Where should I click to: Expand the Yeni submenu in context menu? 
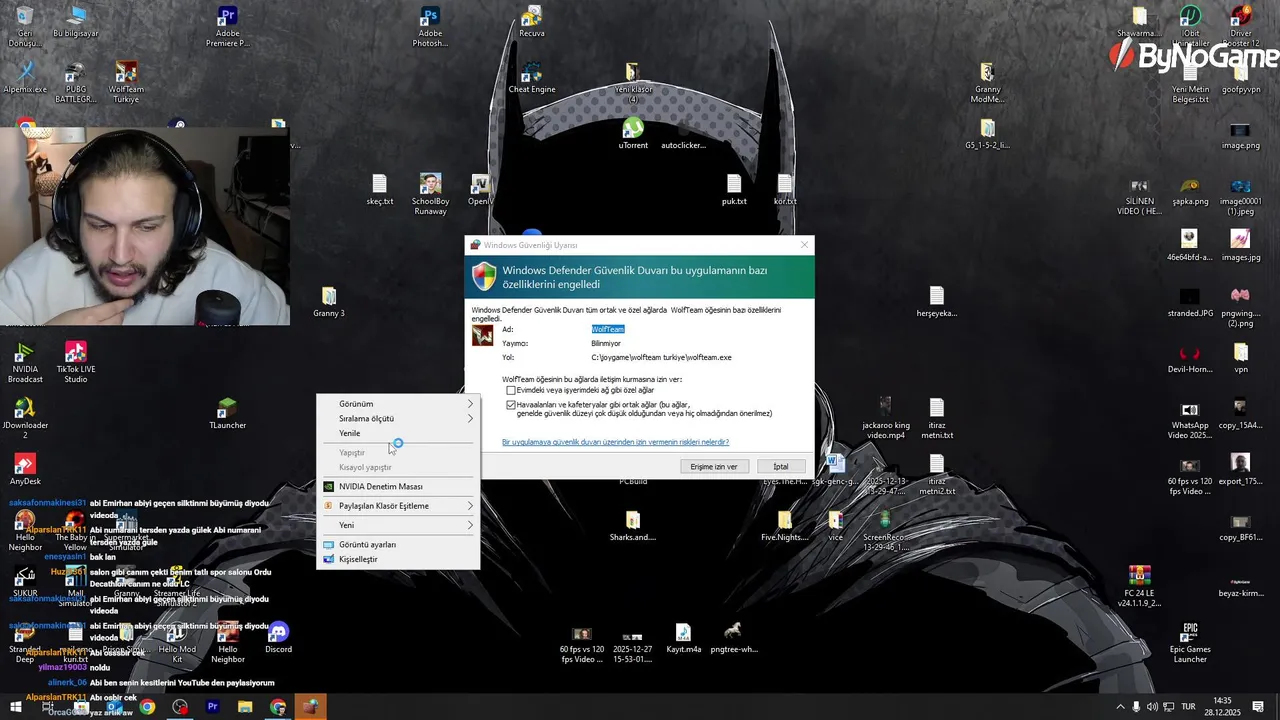coord(398,525)
